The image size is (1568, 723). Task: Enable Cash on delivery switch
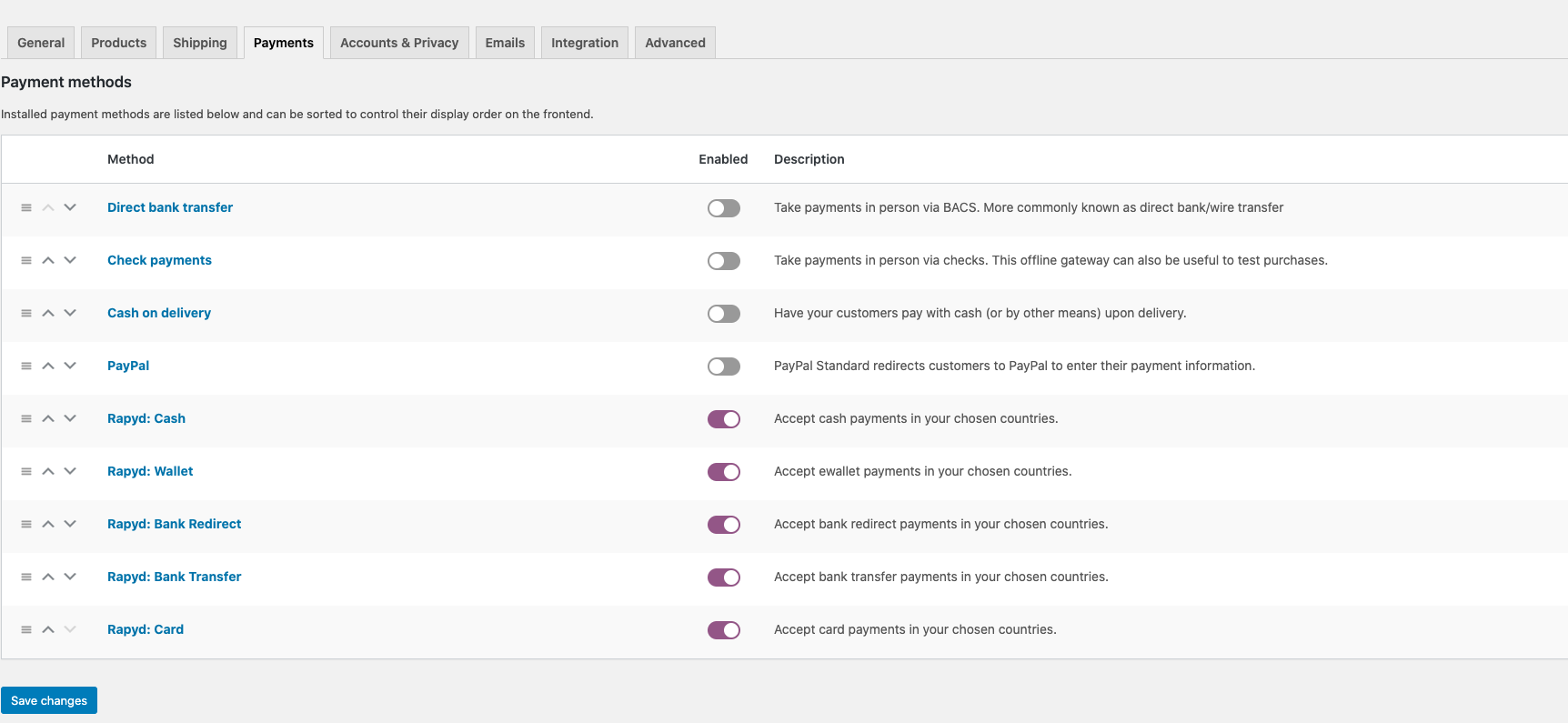tap(723, 314)
